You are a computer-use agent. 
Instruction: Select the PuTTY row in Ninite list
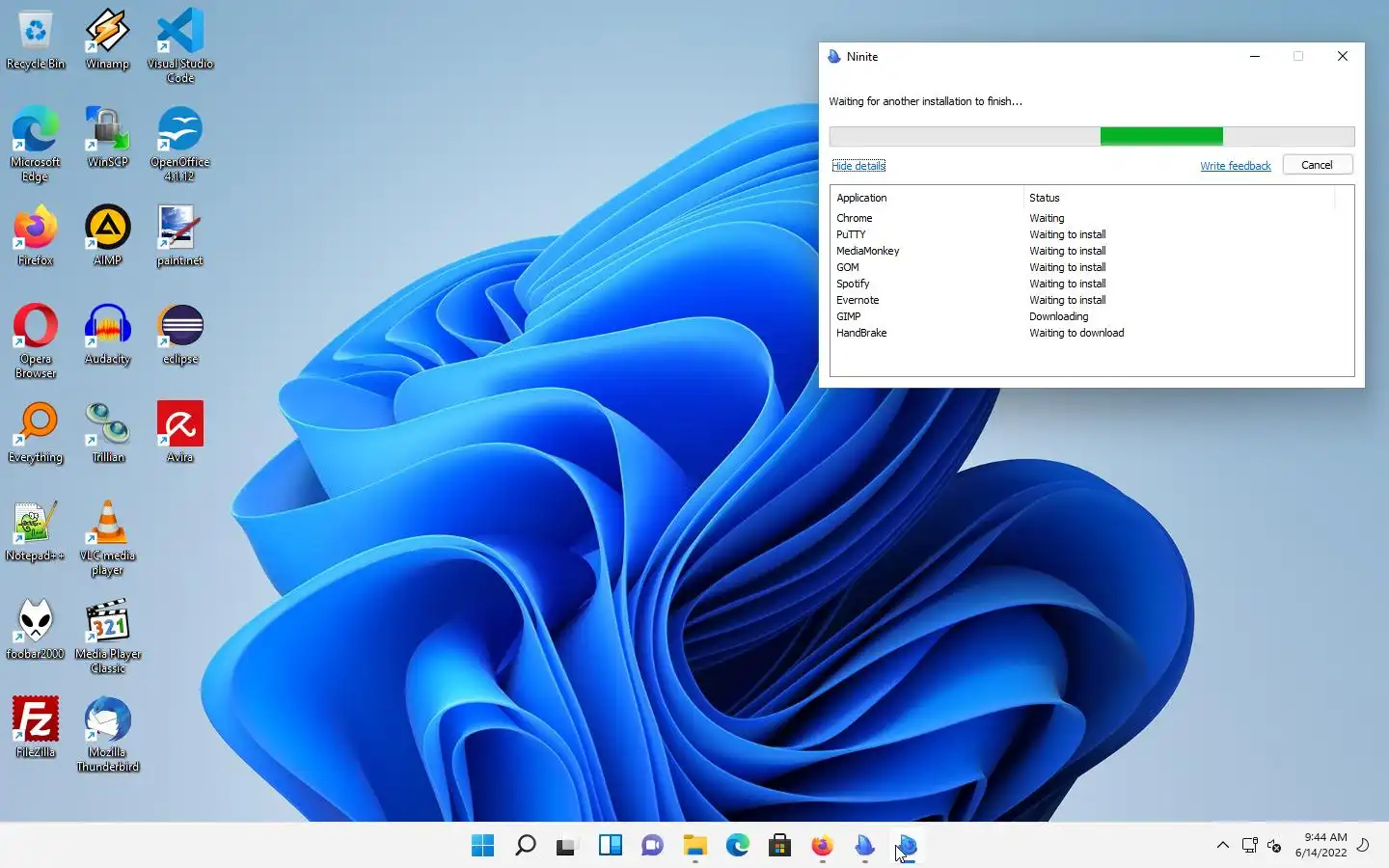(x=1092, y=234)
